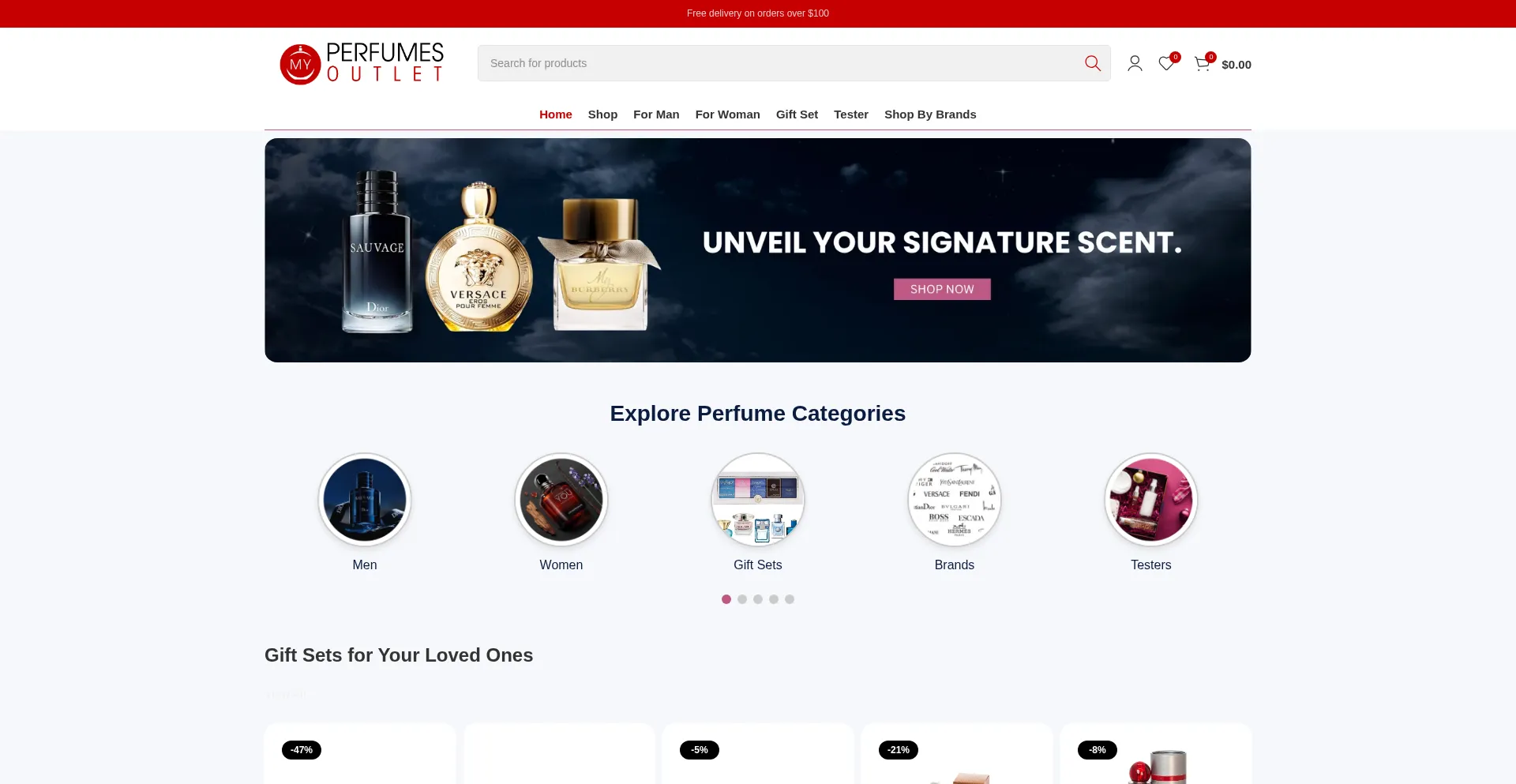Select the Women category circle
1516x784 pixels.
tap(561, 500)
